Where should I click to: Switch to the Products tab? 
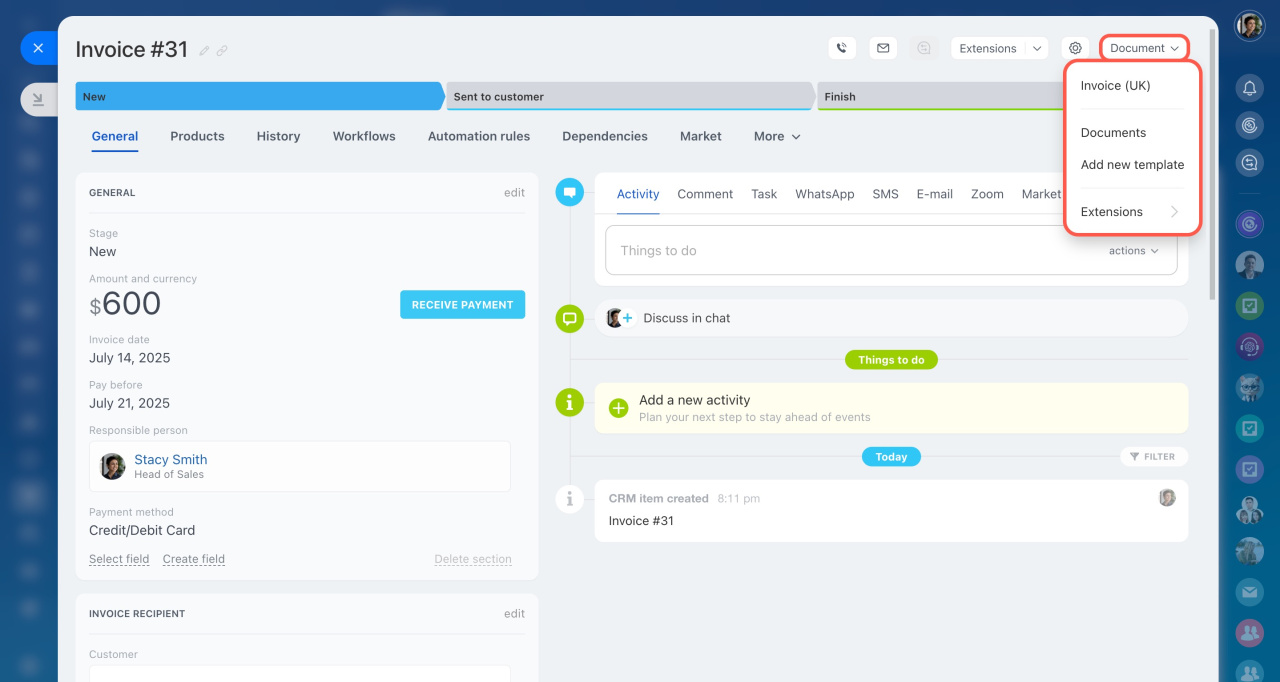tap(197, 136)
